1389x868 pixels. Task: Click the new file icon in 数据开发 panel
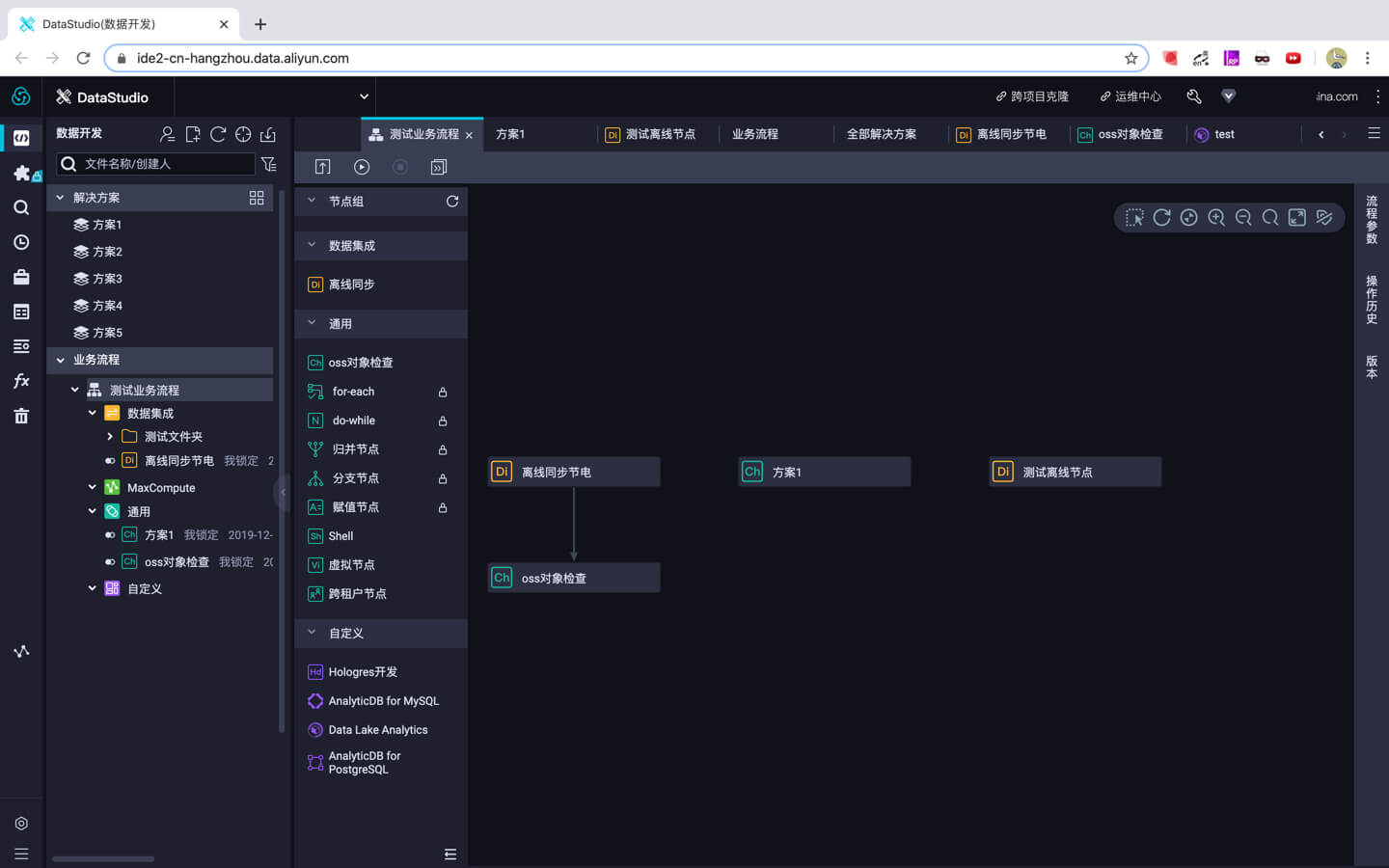[x=193, y=134]
